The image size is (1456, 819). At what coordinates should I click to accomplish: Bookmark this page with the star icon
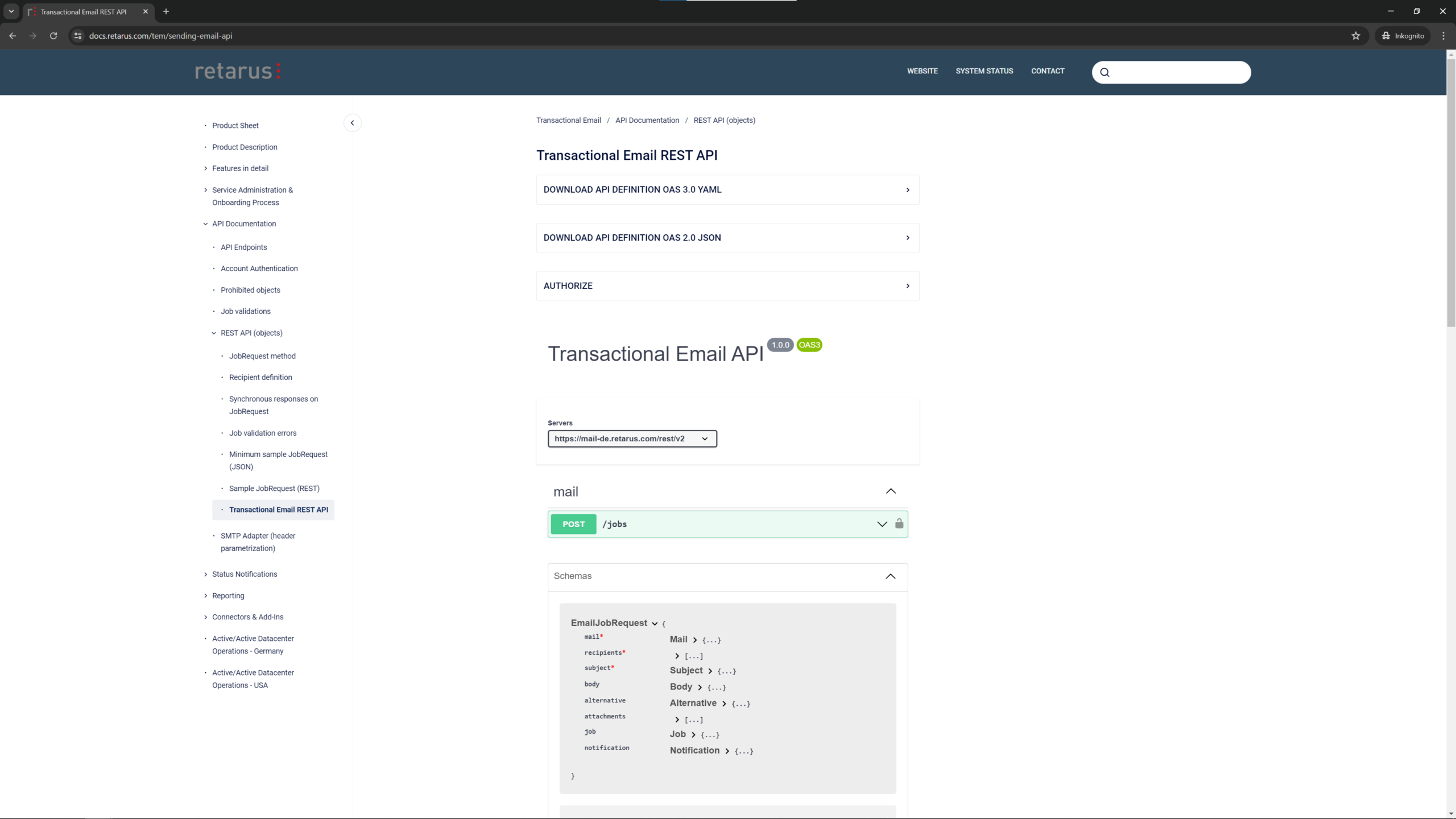coord(1356,36)
